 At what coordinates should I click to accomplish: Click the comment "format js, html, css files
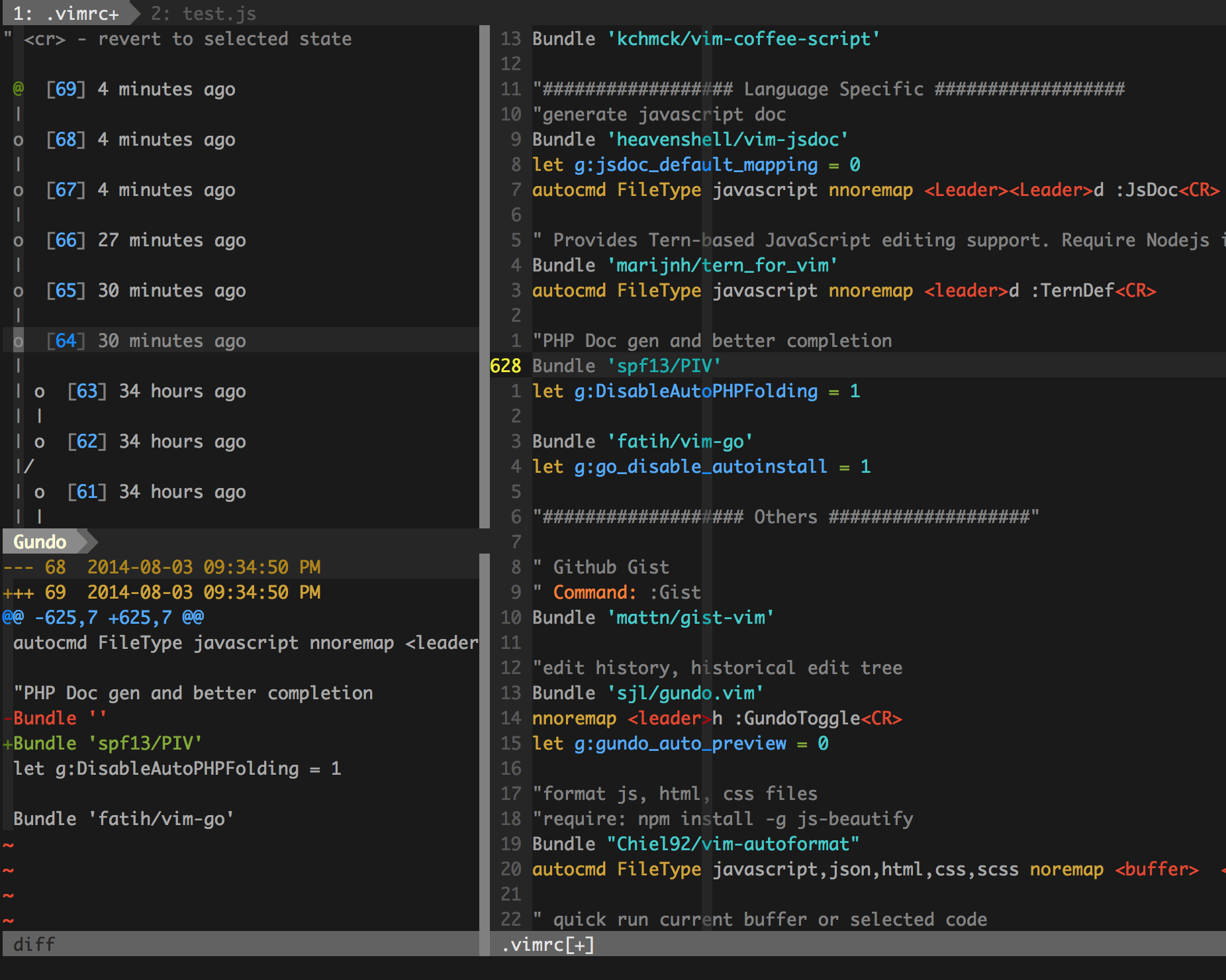point(675,793)
